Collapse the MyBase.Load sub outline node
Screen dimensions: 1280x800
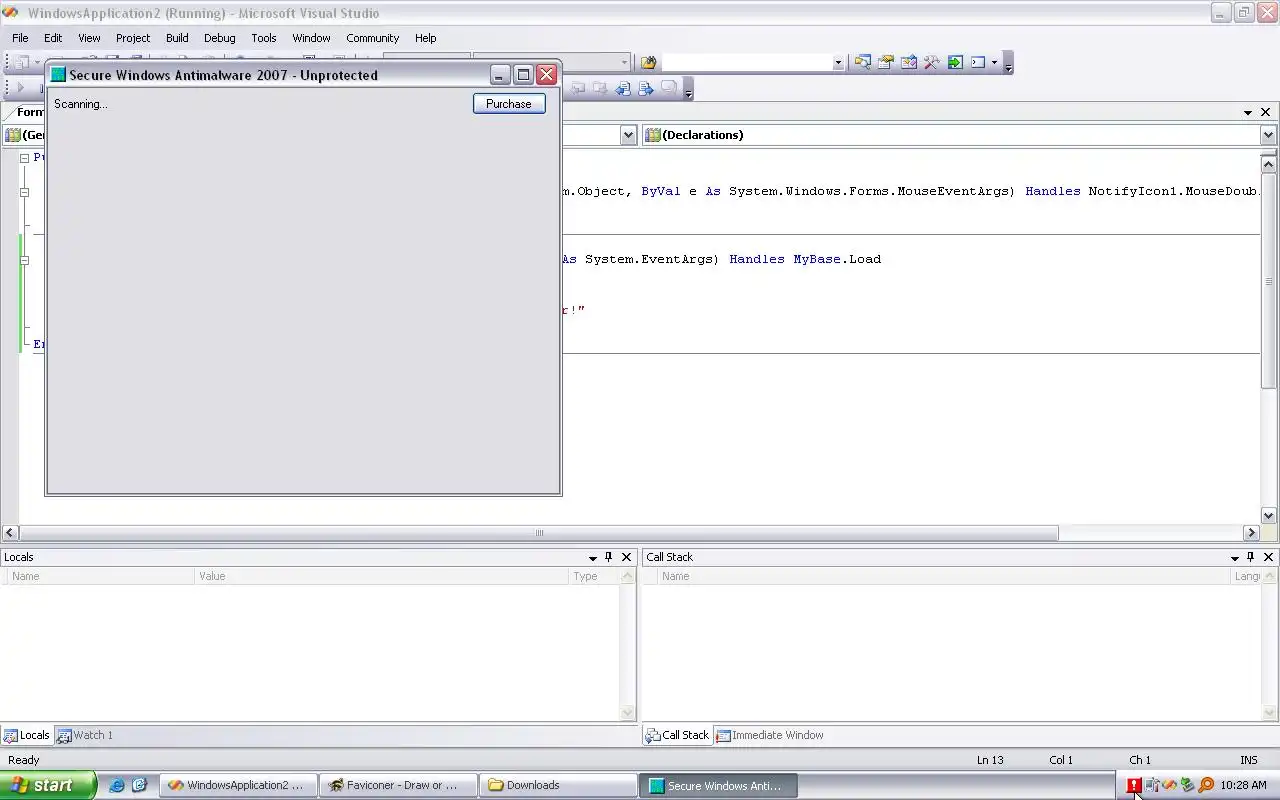(25, 260)
